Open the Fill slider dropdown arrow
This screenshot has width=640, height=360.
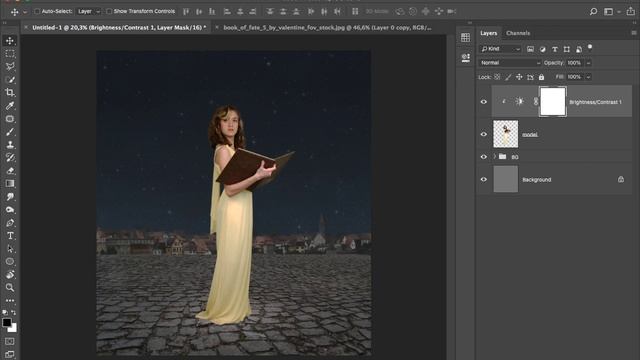pyautogui.click(x=588, y=77)
